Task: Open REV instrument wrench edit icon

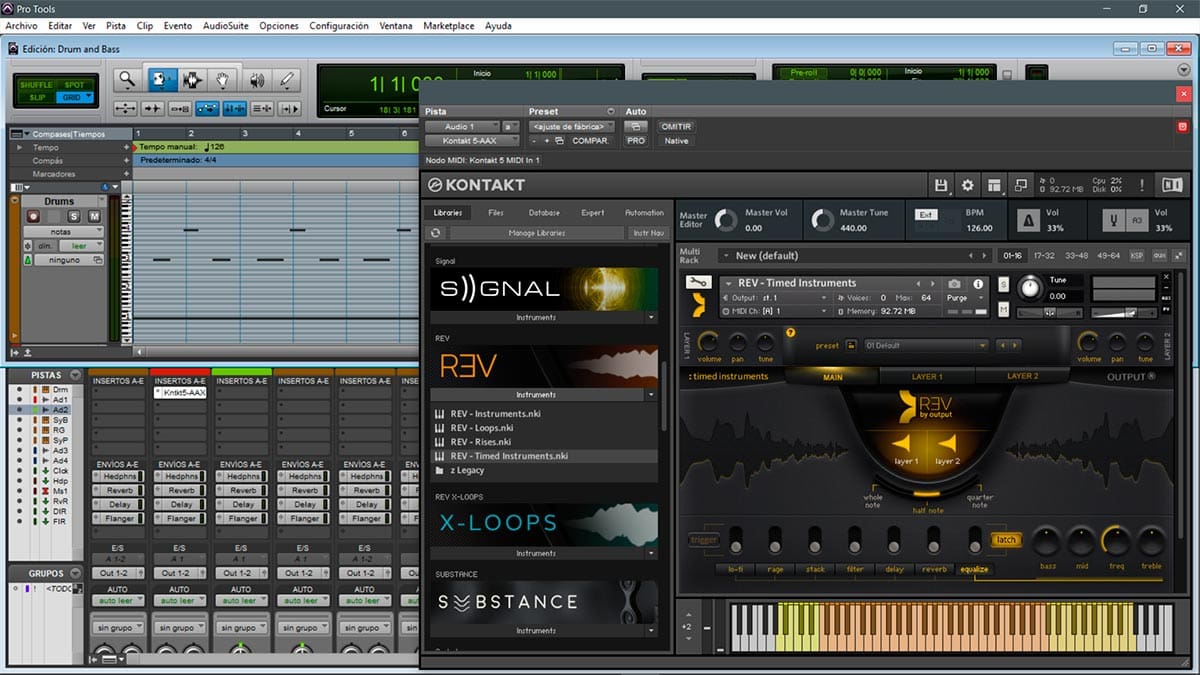Action: [698, 283]
